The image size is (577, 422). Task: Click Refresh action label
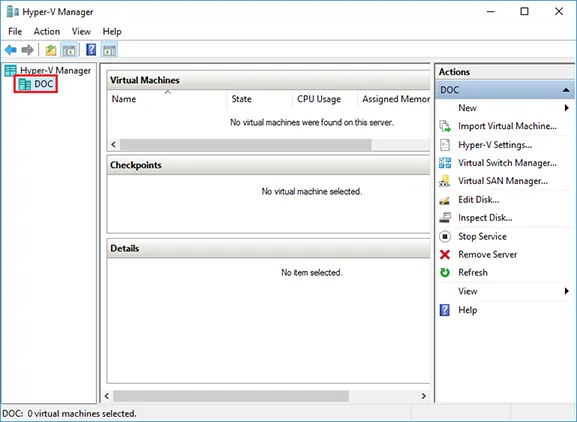pos(473,273)
